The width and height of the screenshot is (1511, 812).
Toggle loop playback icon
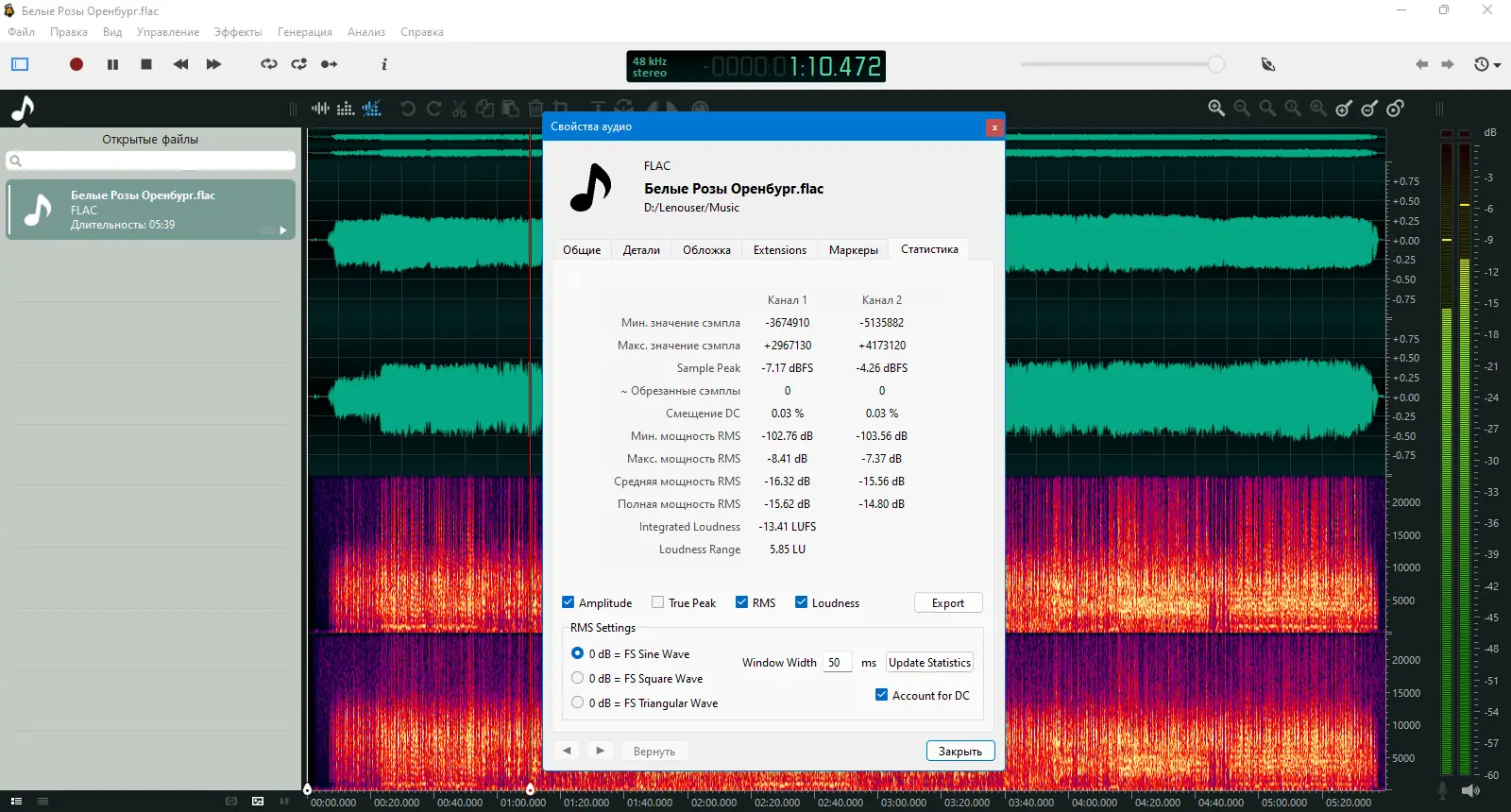269,64
